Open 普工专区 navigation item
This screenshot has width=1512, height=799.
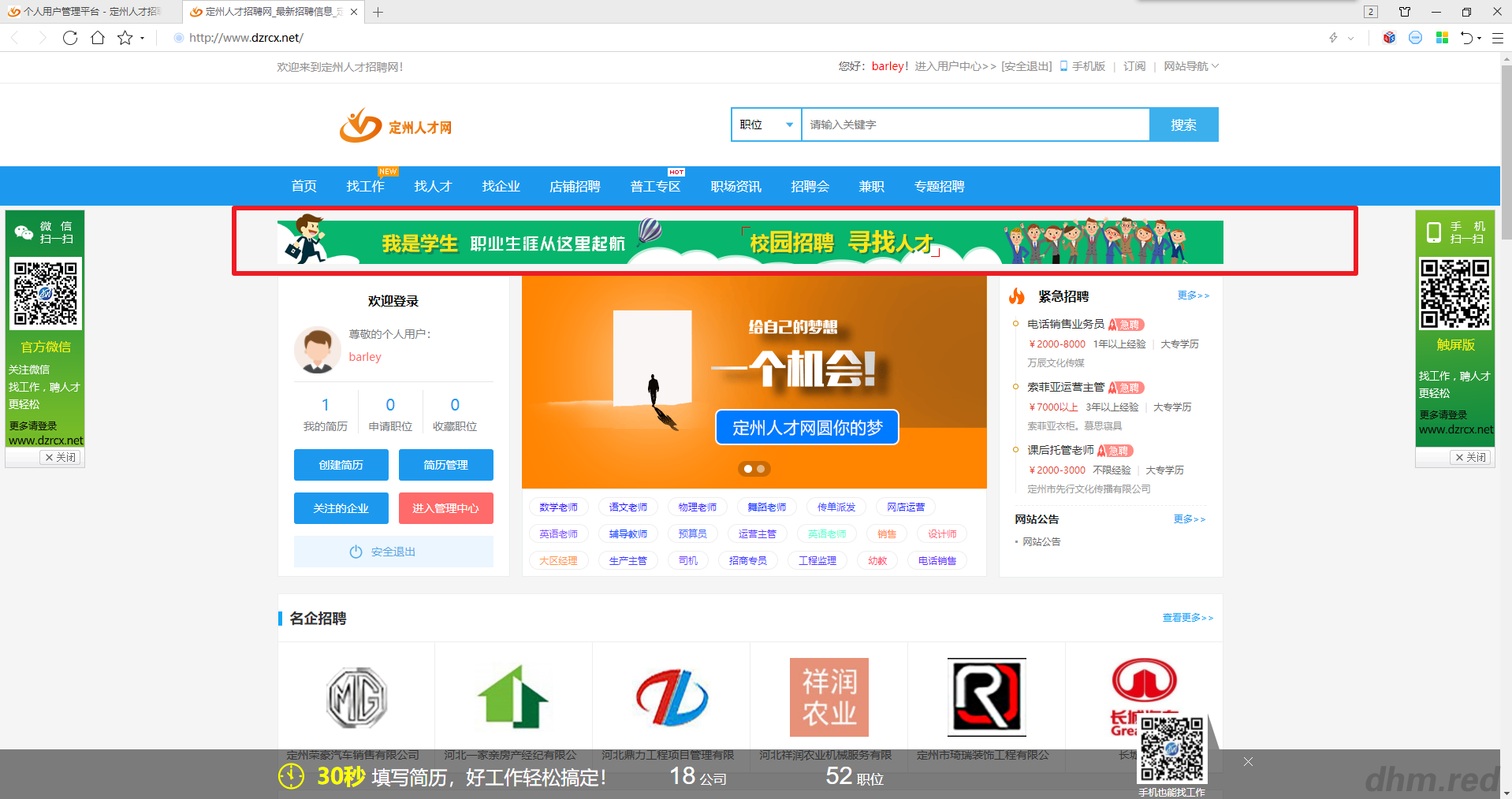pyautogui.click(x=655, y=186)
